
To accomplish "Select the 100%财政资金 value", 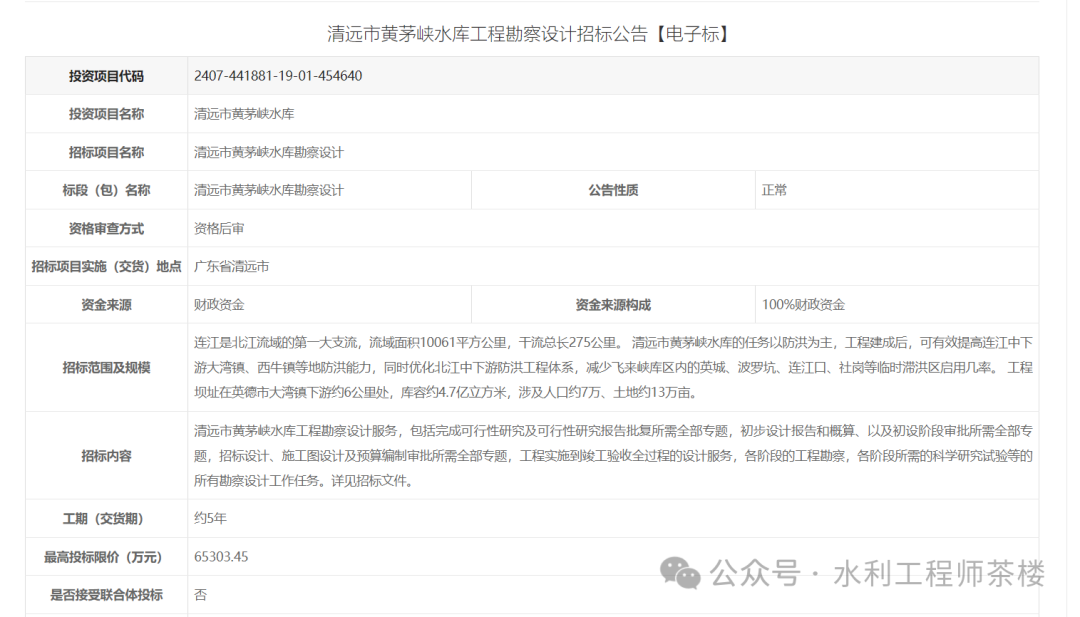I will (803, 304).
